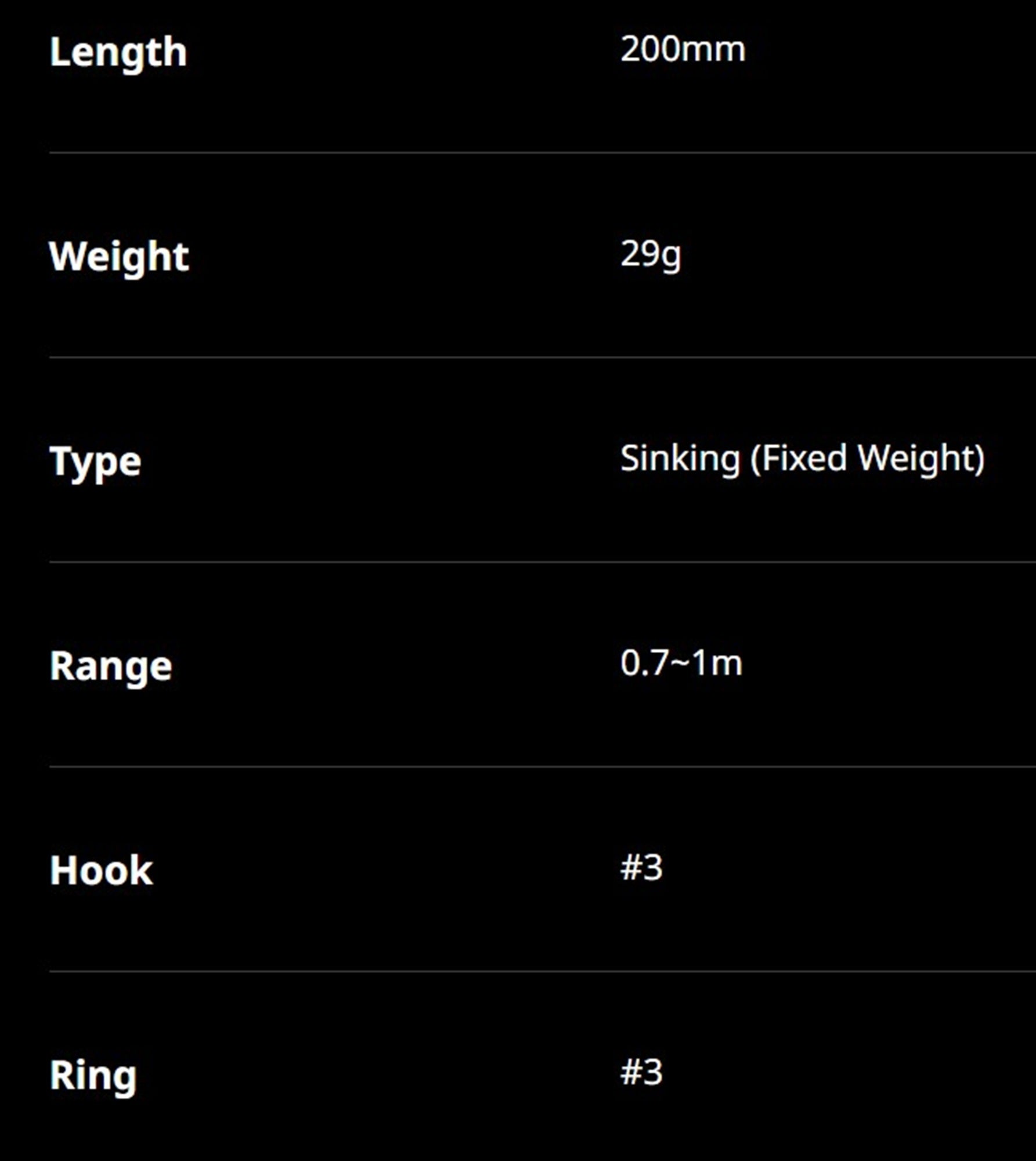Screen dimensions: 1036x1161
Task: Select the Sinking (Fixed Weight) text
Action: coord(803,459)
